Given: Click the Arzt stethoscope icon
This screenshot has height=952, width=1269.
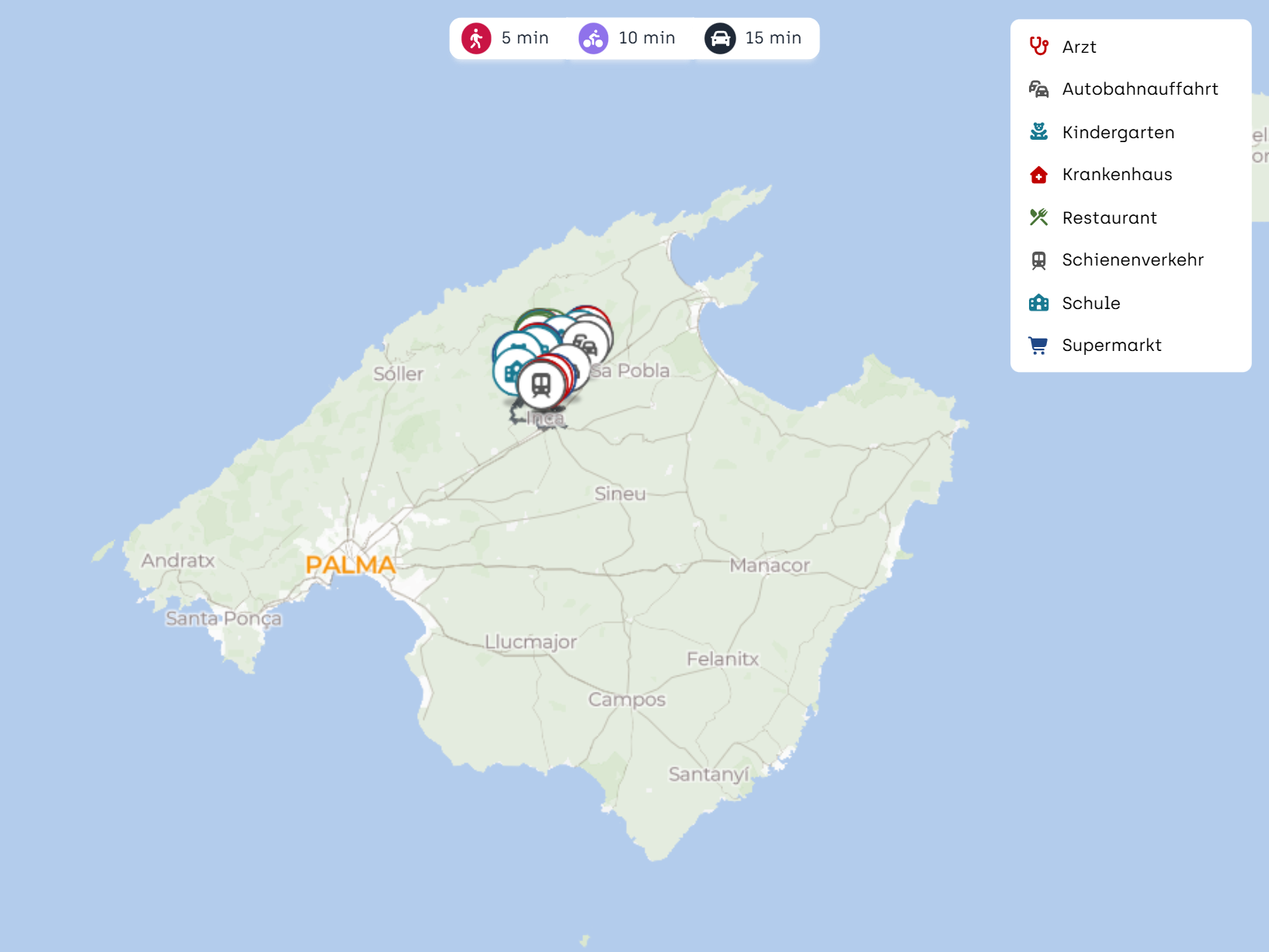Looking at the screenshot, I should pyautogui.click(x=1038, y=47).
